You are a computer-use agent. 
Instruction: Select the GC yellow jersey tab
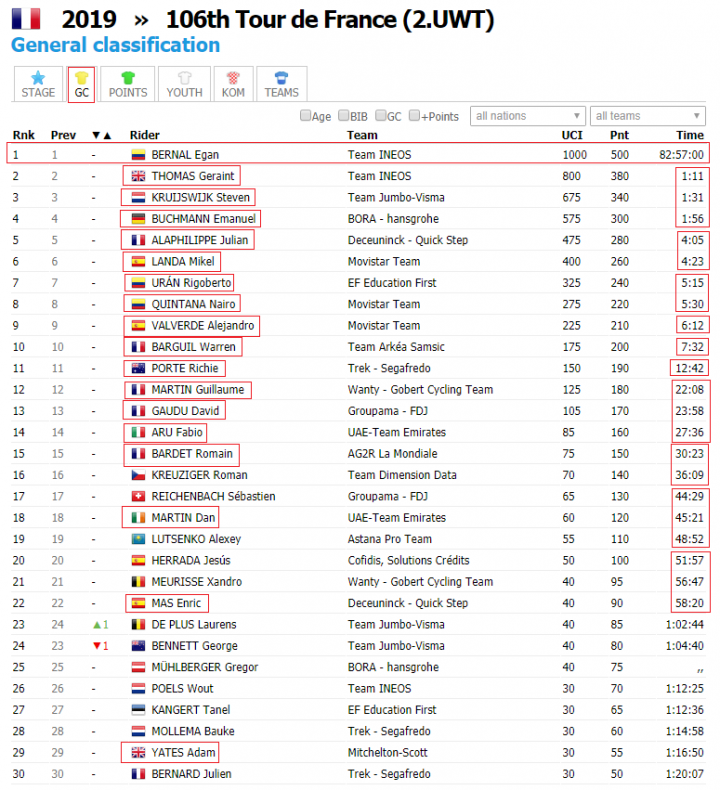[82, 85]
